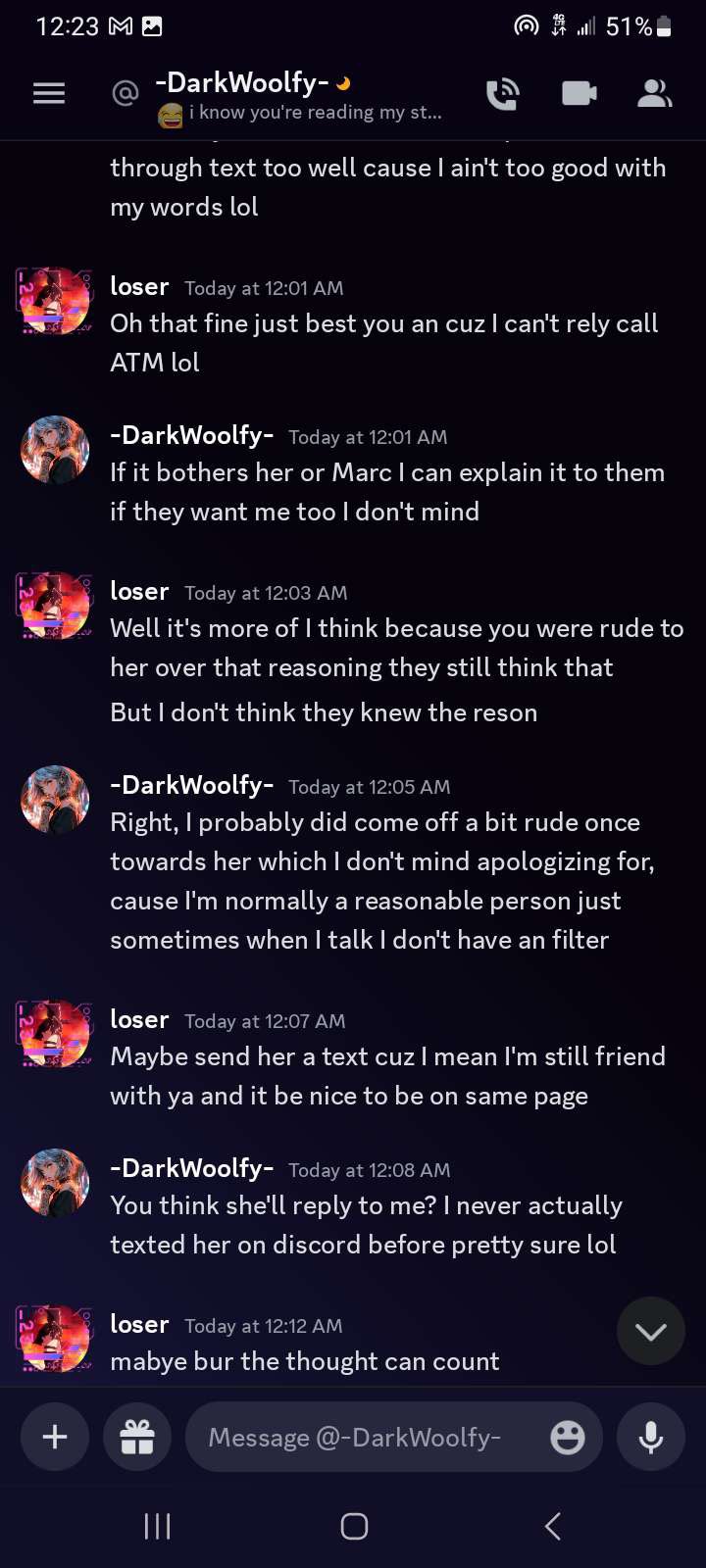Open the emoji picker

point(567,1437)
